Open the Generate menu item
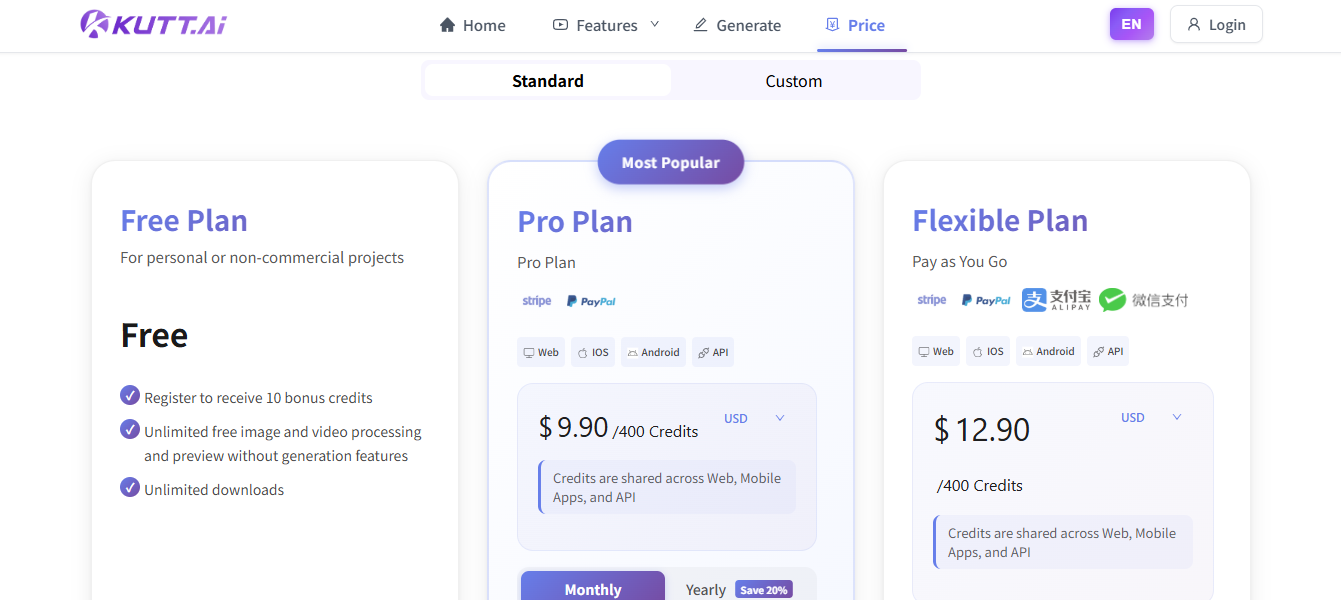Screen dimensions: 1341x600 tap(737, 24)
